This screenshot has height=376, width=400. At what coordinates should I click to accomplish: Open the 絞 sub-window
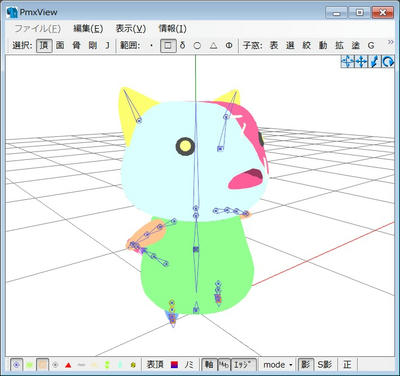coord(307,45)
